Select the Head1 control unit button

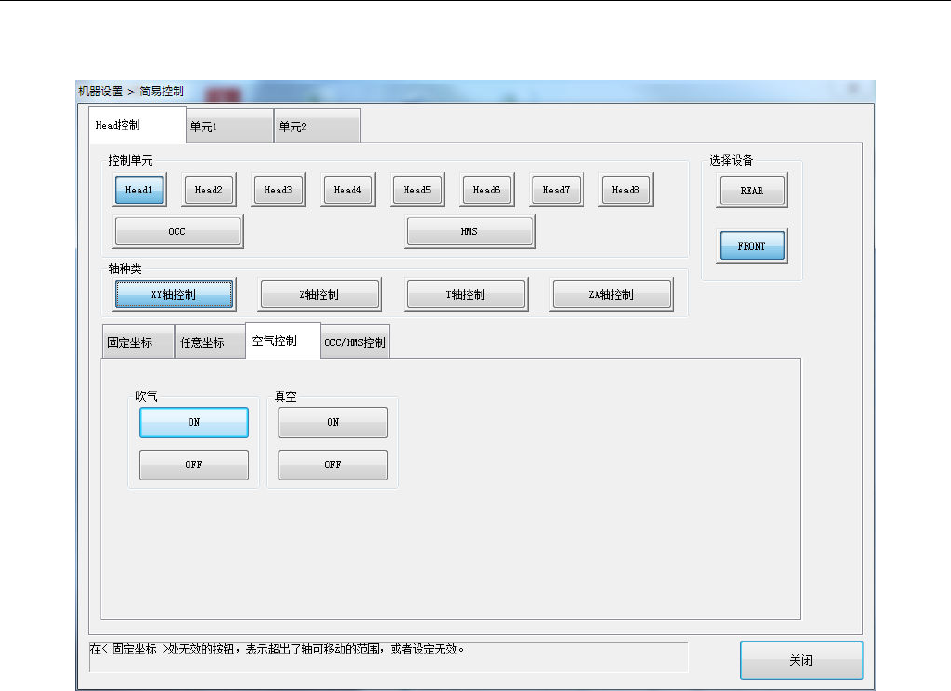click(x=139, y=190)
